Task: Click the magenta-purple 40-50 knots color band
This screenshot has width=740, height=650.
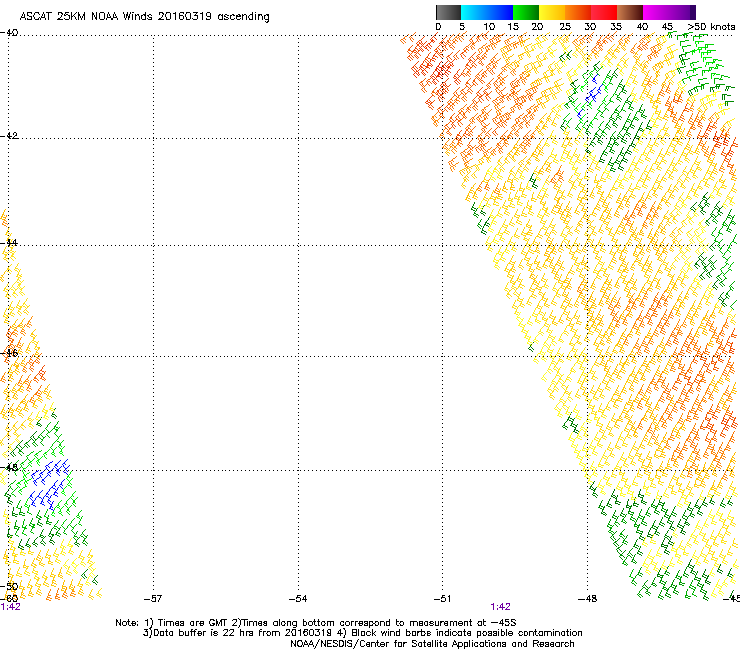Action: click(669, 12)
